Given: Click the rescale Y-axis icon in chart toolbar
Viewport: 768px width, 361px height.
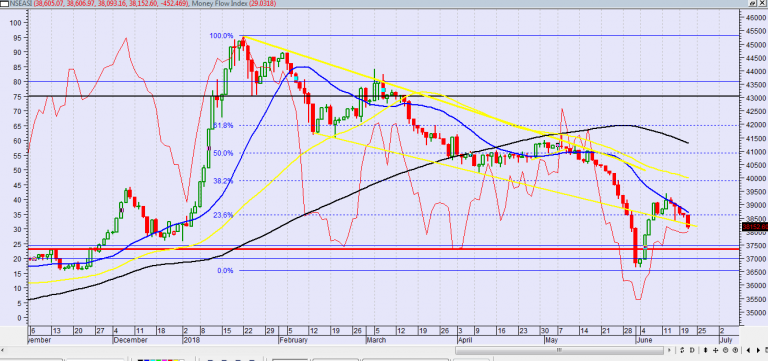Looking at the screenshot, I should click(682, 350).
